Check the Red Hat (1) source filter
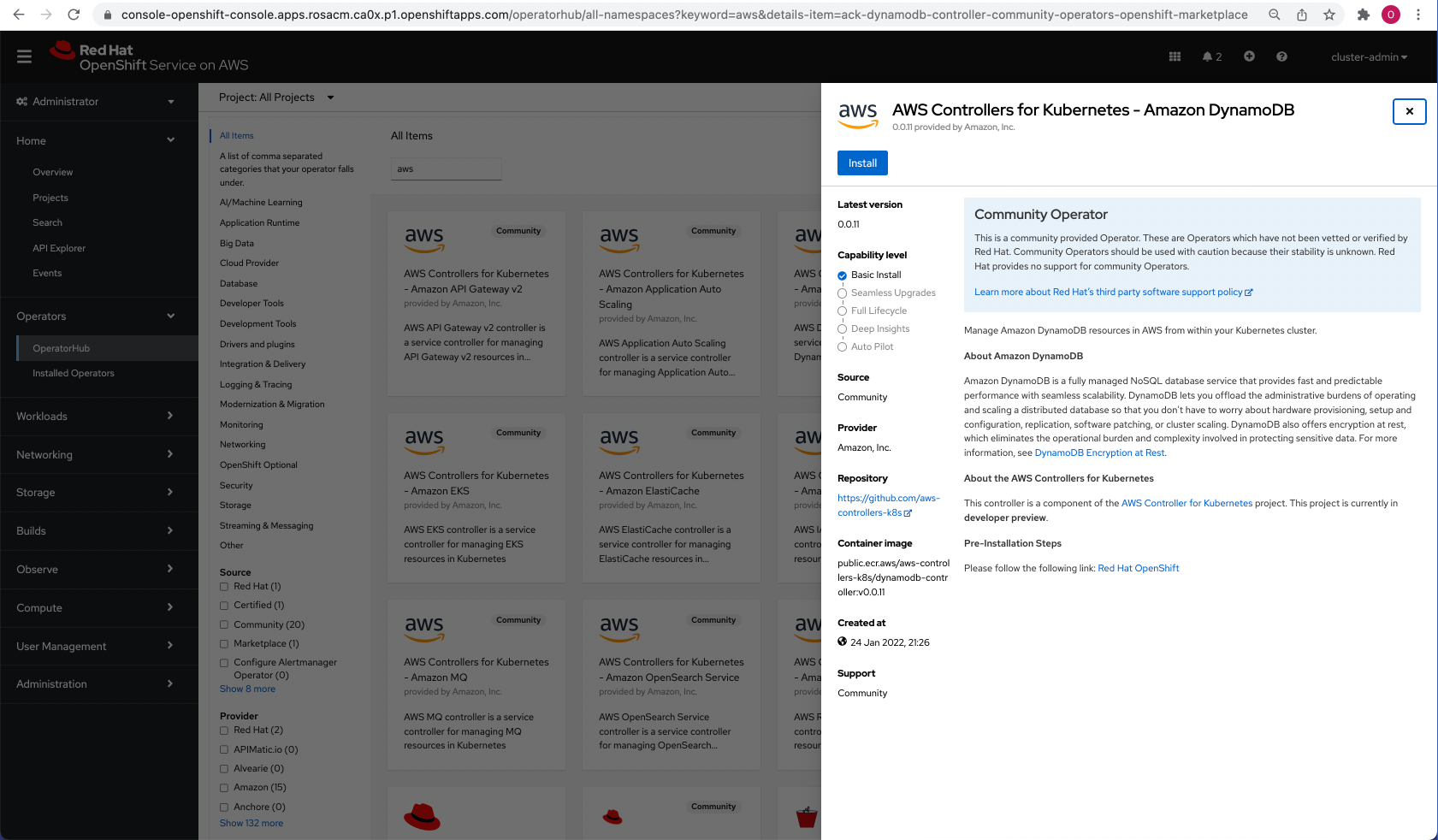The width and height of the screenshot is (1438, 840). click(x=224, y=587)
